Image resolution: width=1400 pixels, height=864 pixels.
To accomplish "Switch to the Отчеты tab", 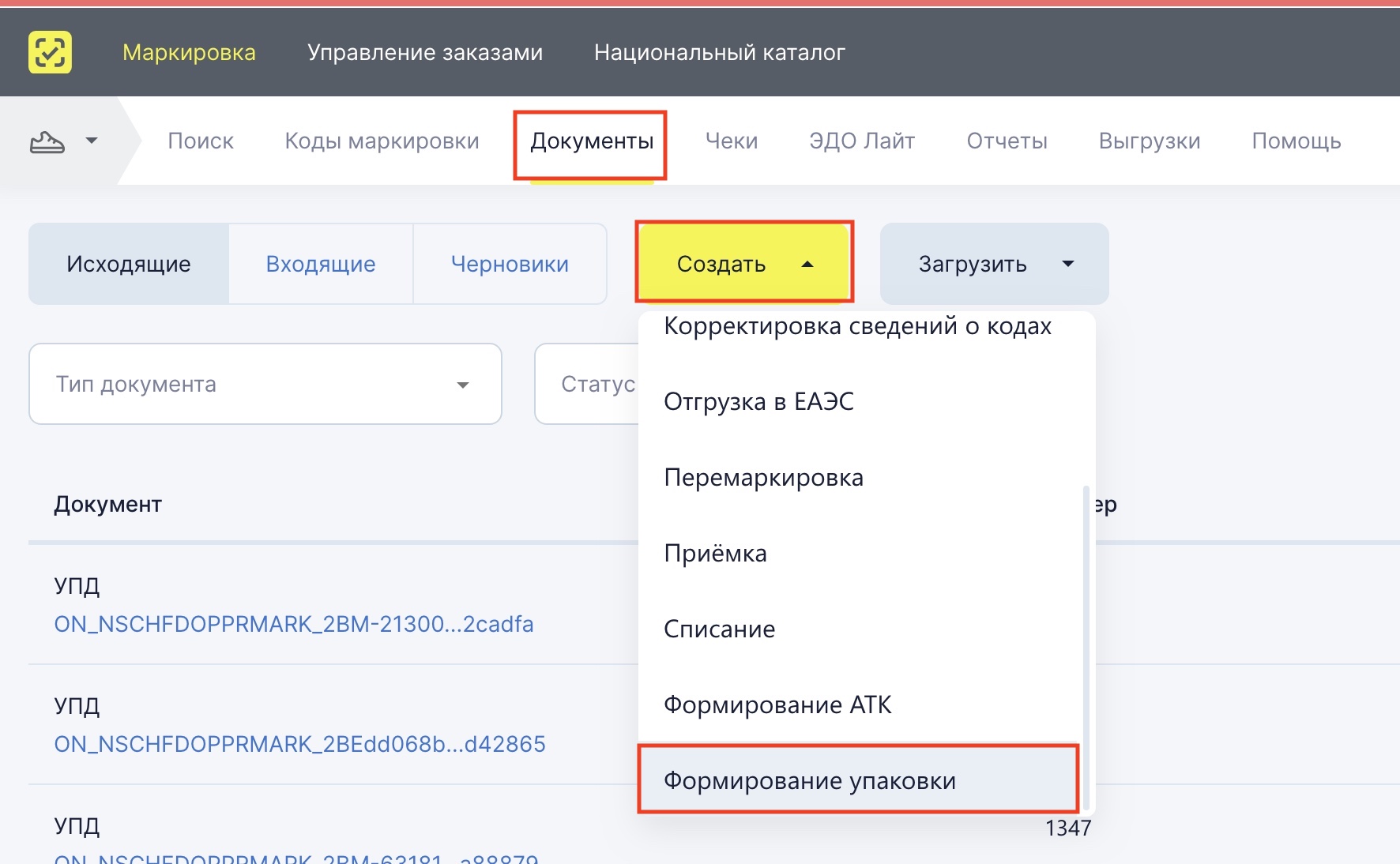I will pyautogui.click(x=1007, y=141).
